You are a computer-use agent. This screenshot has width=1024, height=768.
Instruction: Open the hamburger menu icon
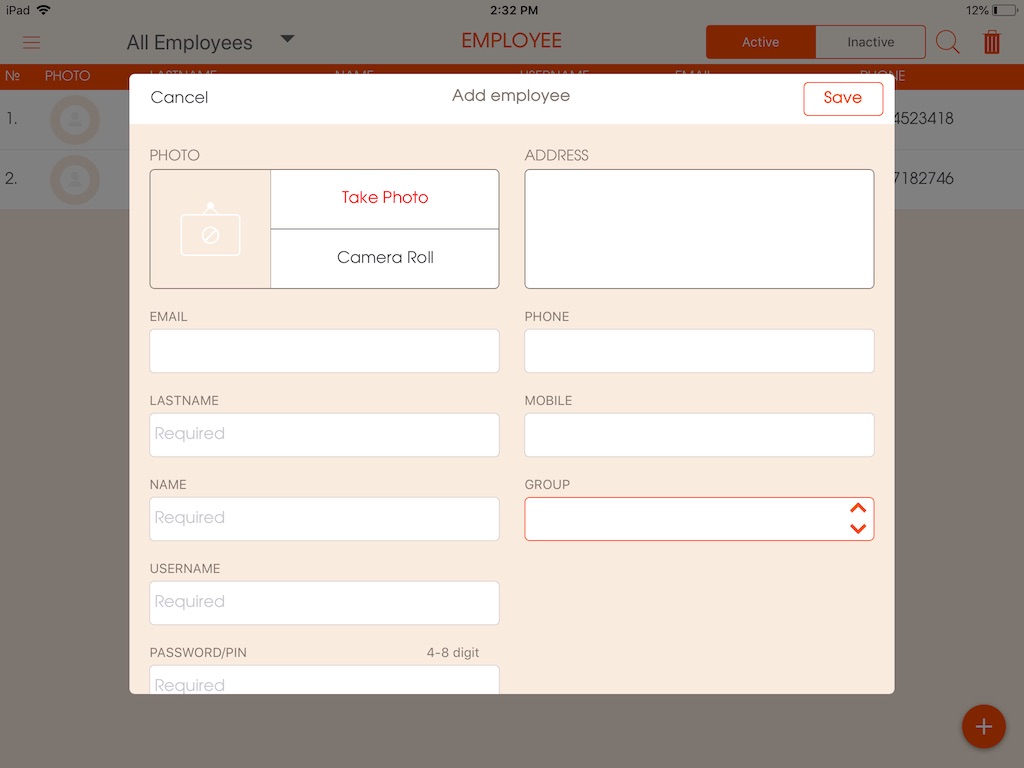tap(31, 43)
